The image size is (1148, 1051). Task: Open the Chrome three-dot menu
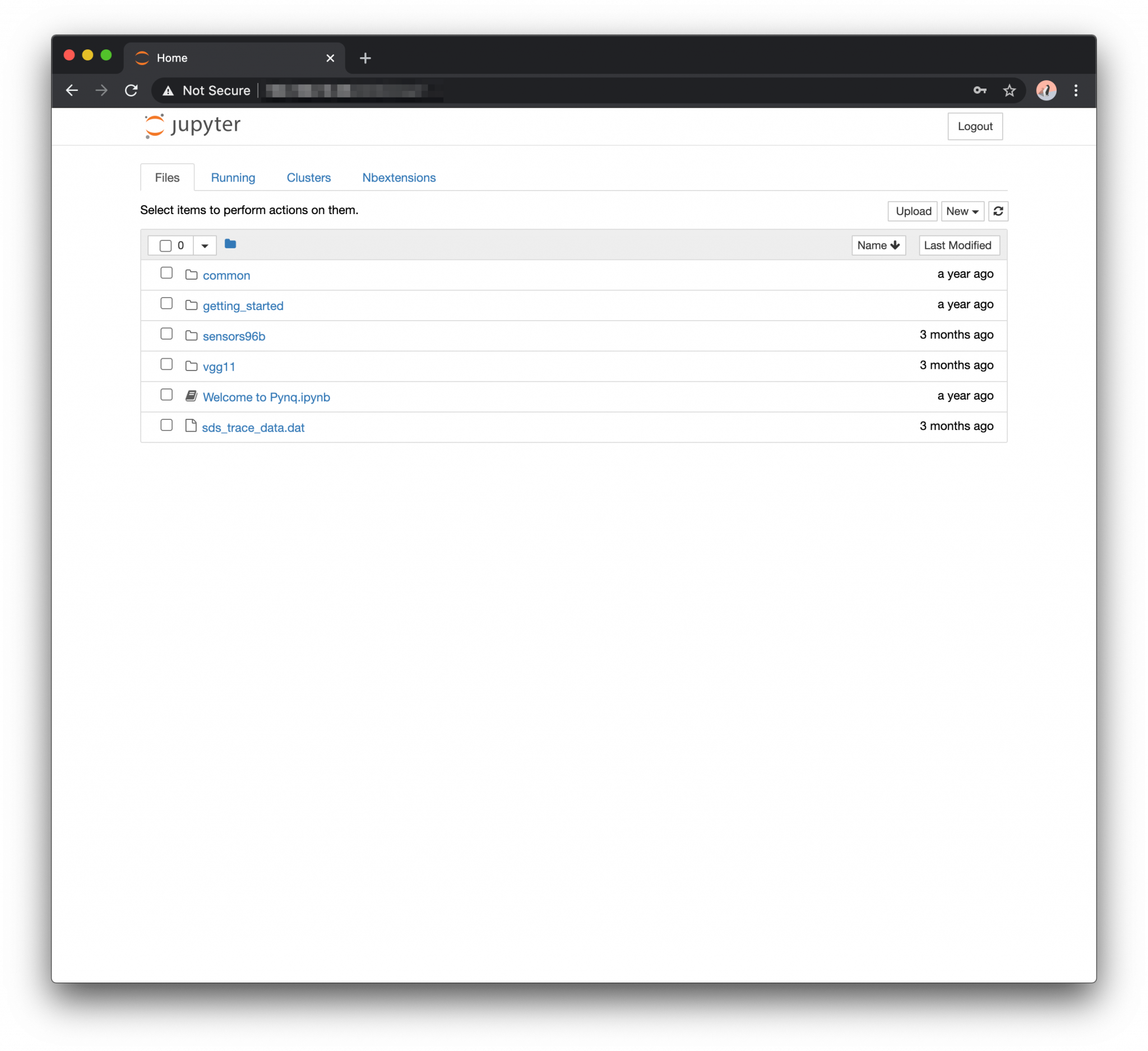click(1075, 90)
